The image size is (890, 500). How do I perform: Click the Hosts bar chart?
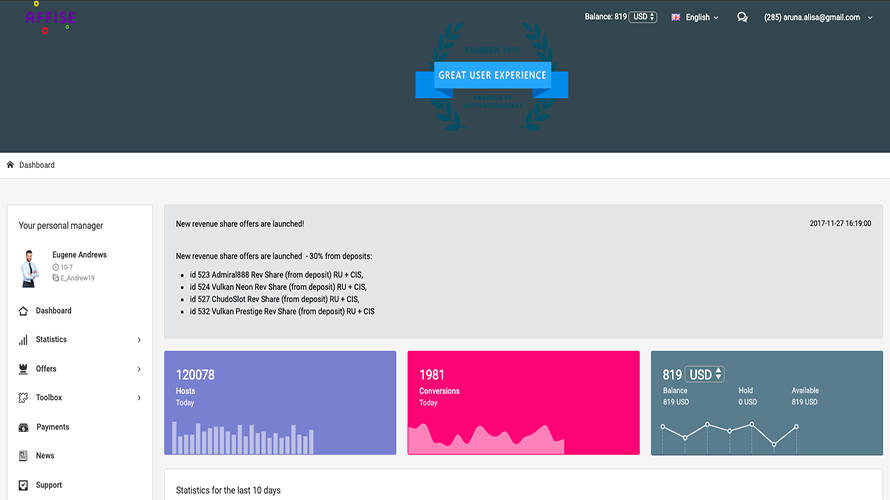tap(243, 438)
